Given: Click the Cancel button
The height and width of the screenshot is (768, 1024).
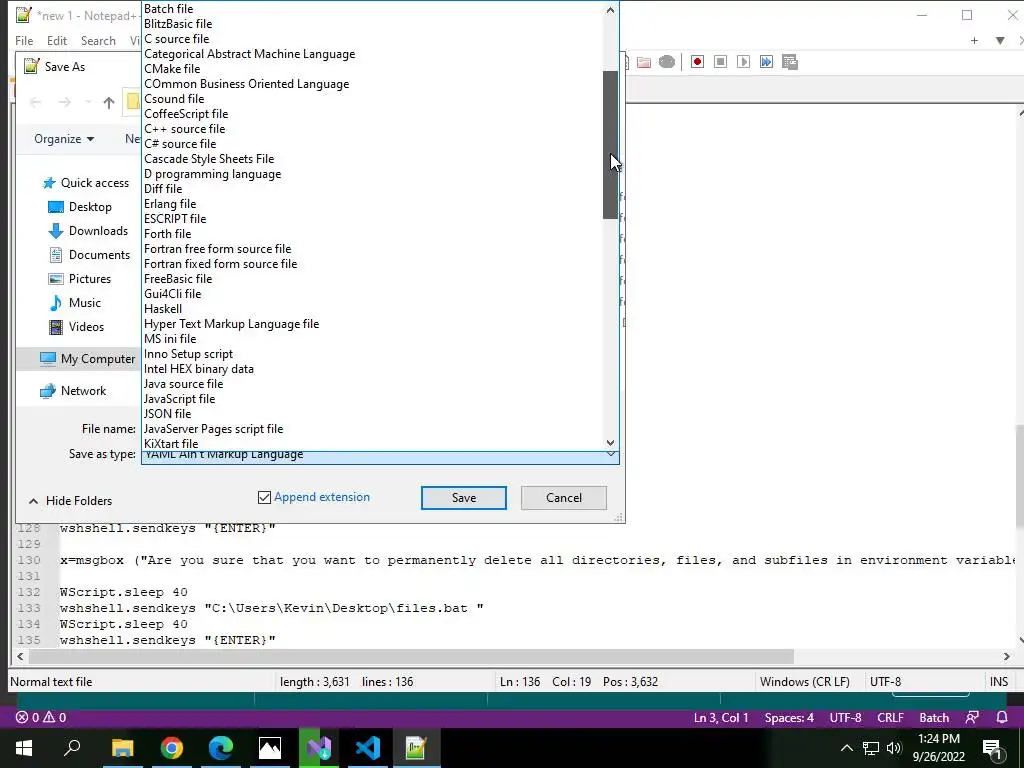Looking at the screenshot, I should (x=564, y=498).
